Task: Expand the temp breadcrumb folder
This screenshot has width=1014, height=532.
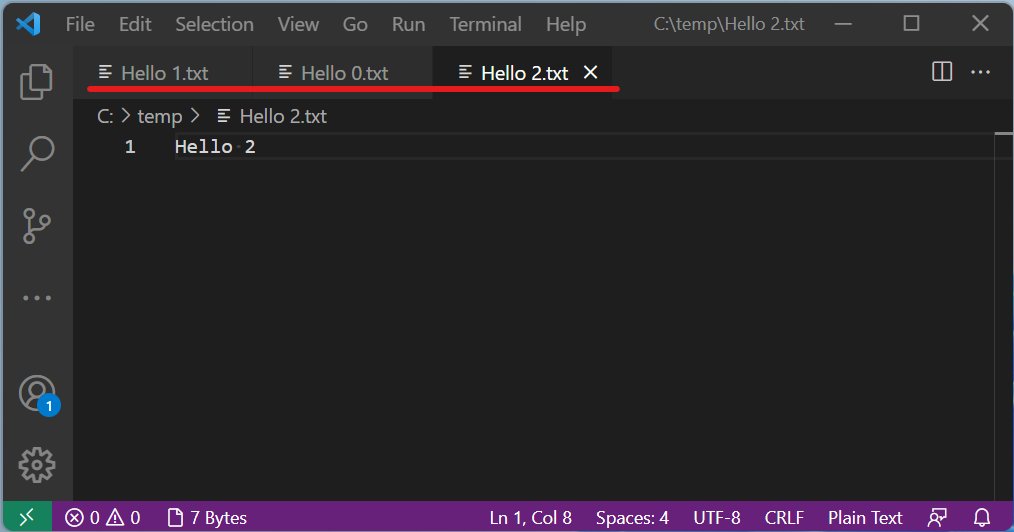Action: [x=160, y=116]
